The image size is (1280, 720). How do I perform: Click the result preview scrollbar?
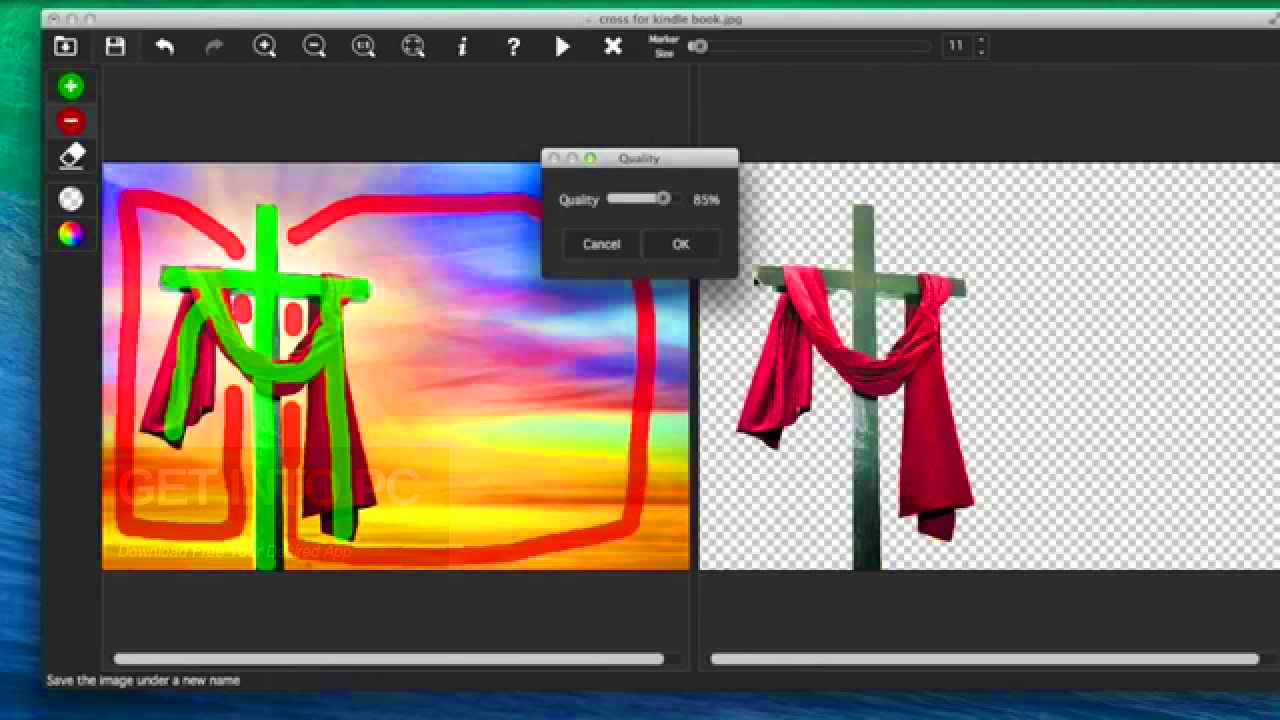coord(985,659)
